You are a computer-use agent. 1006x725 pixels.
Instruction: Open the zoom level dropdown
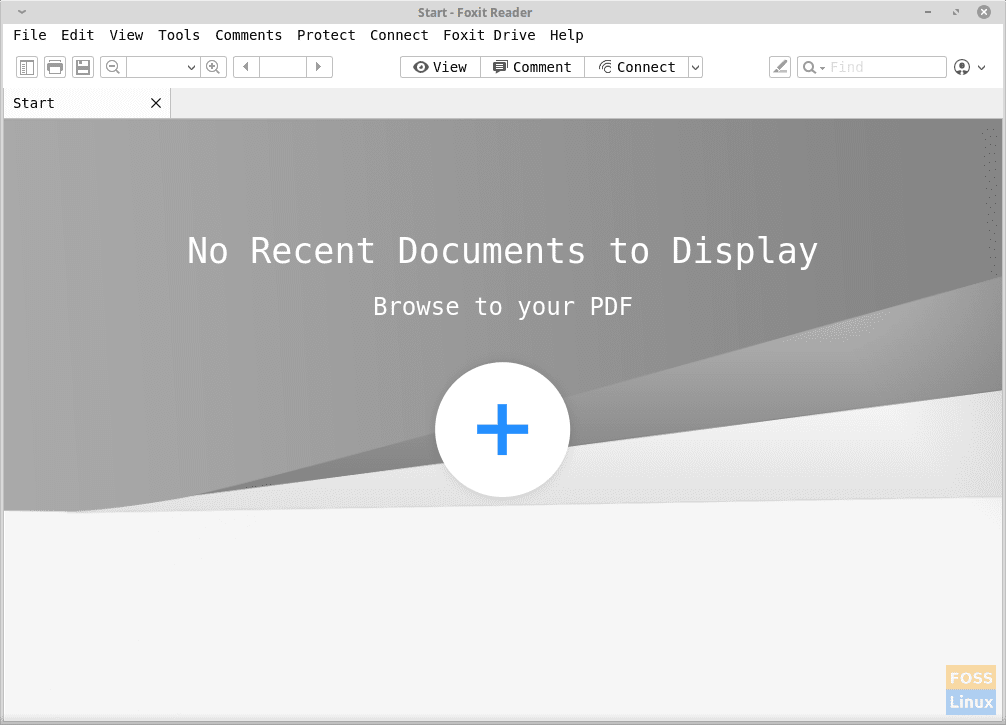point(191,67)
